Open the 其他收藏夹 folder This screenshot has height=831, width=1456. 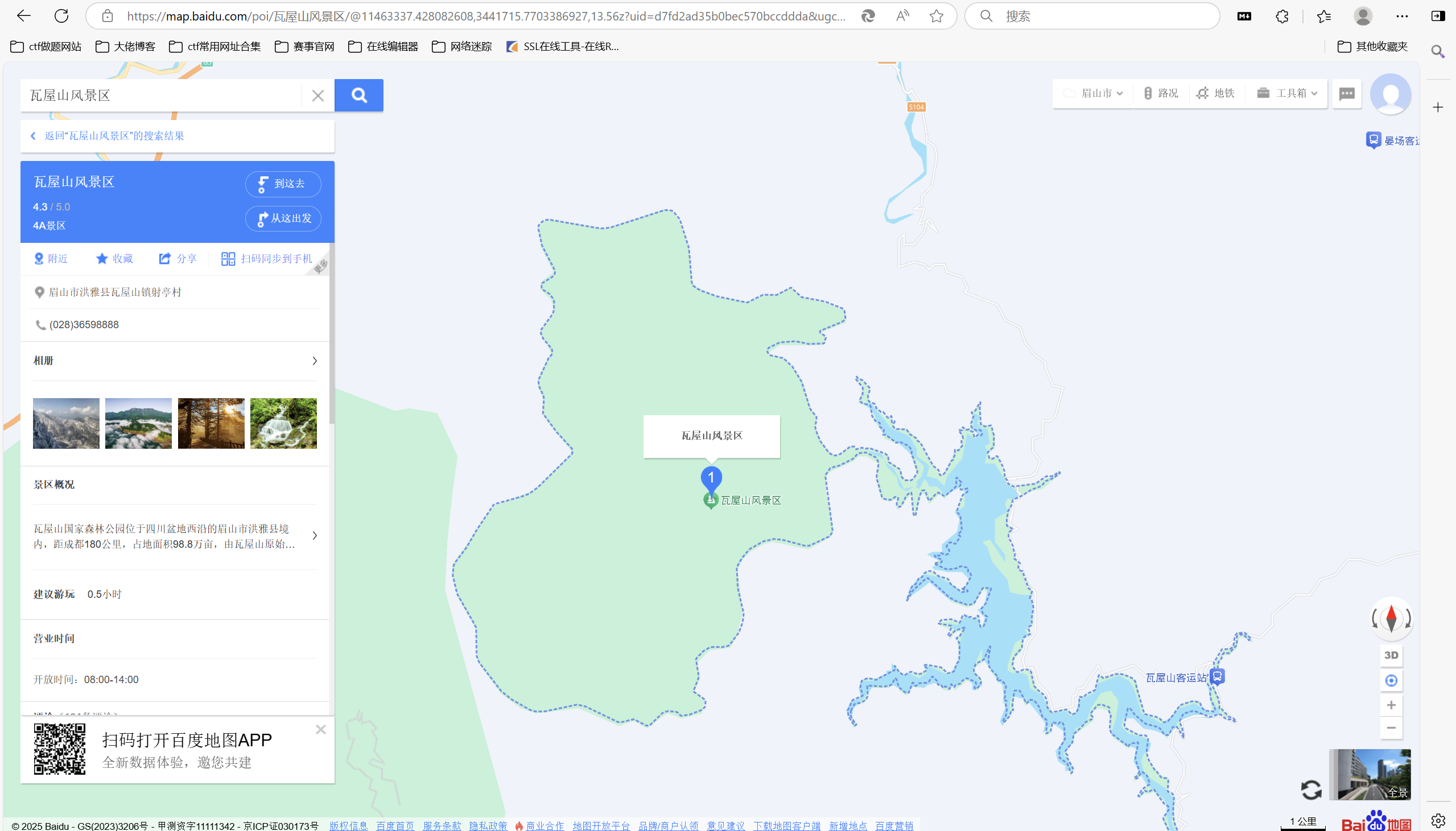tap(1373, 47)
